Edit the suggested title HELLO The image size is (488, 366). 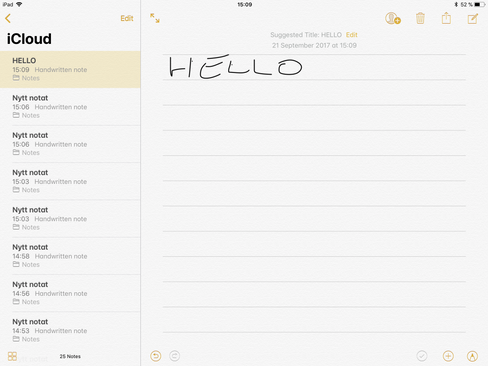(x=352, y=35)
